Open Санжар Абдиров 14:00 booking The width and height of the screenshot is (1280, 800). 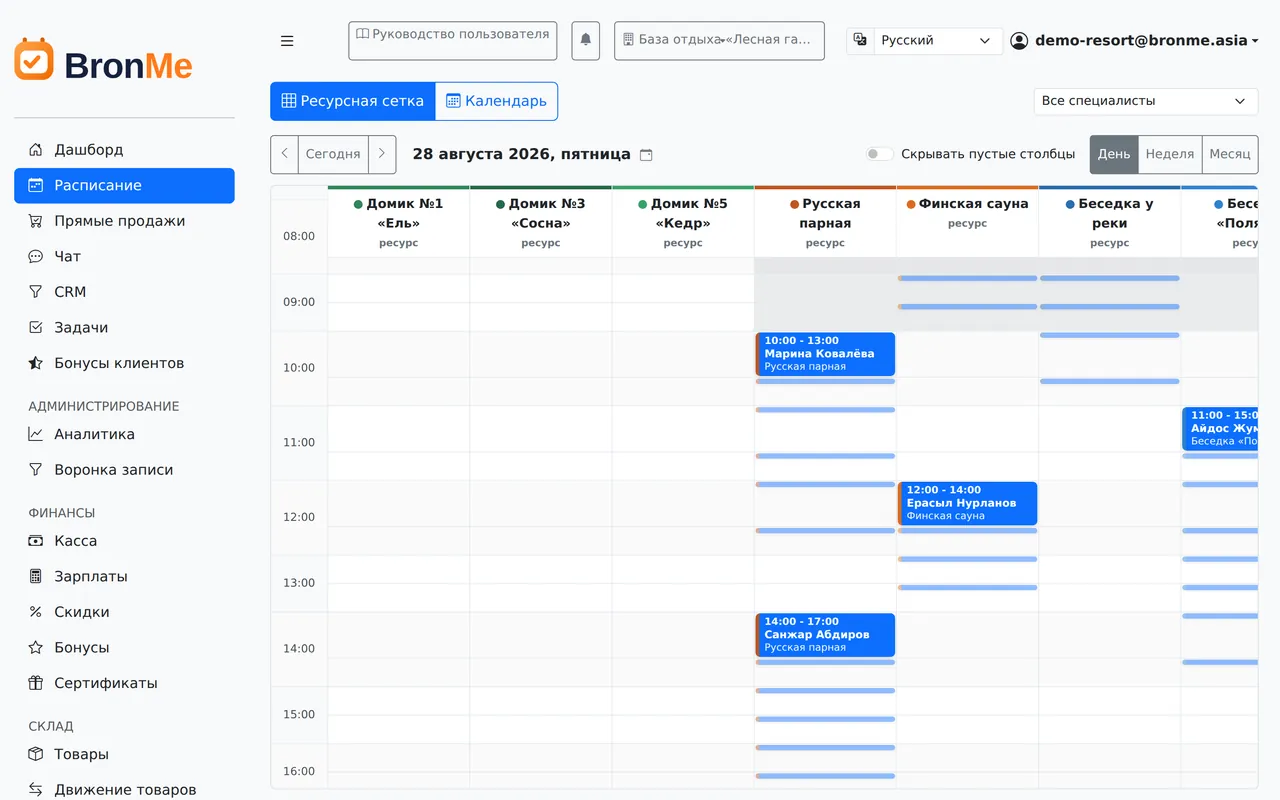(x=825, y=635)
